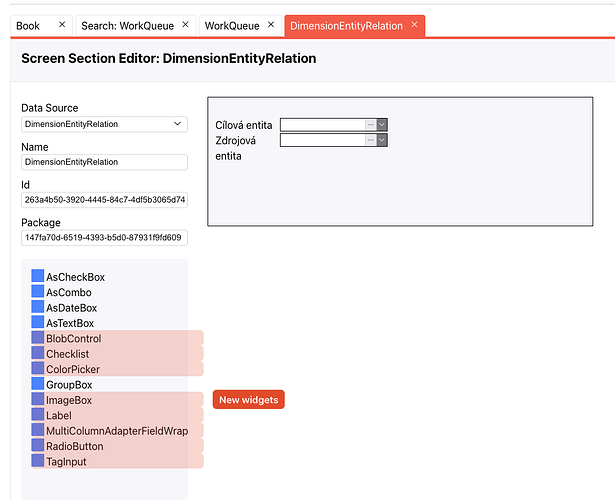Click the ellipsis button in Cílová entita field
Screen dimensions: 615x500
[371, 125]
